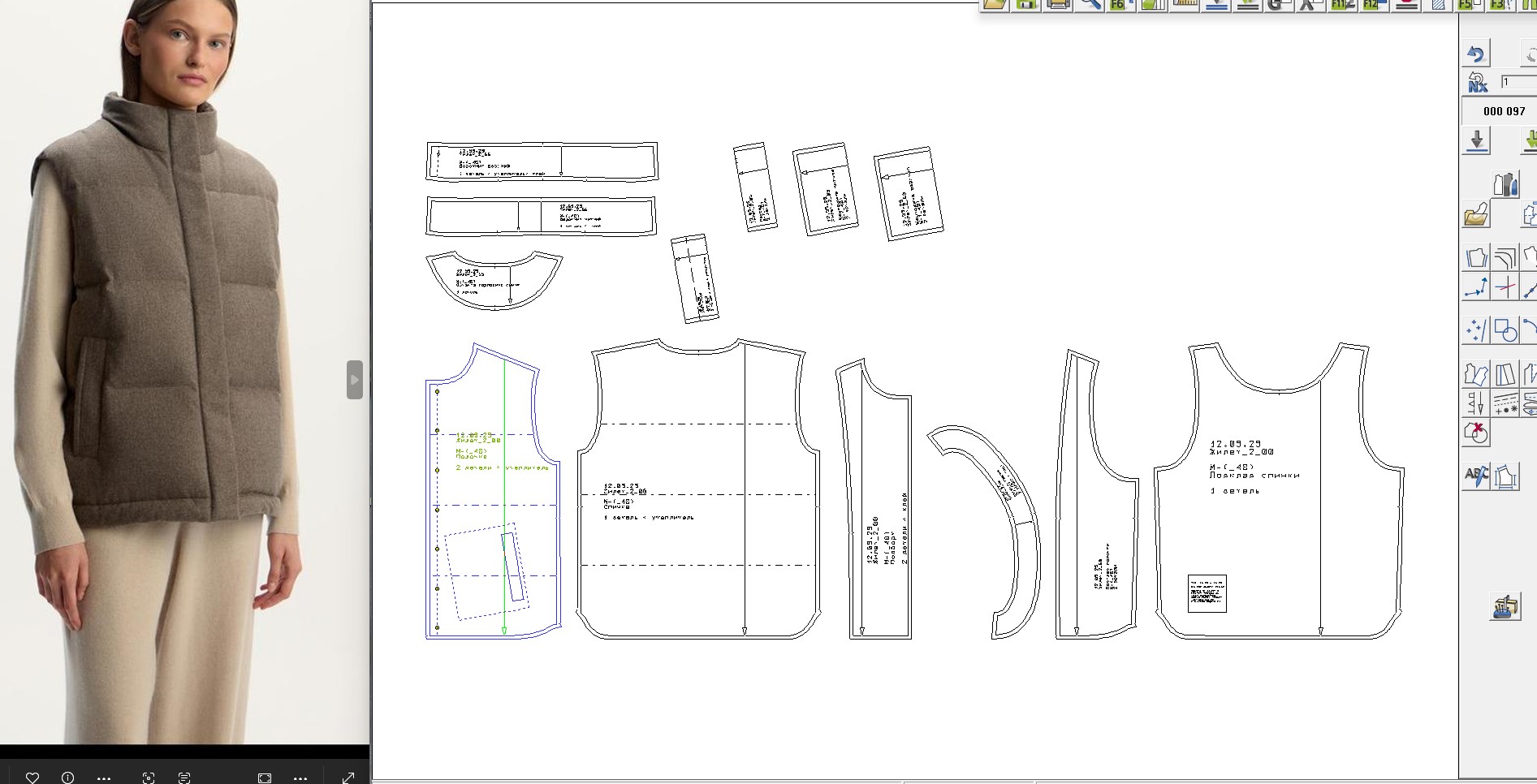The width and height of the screenshot is (1537, 784).
Task: Select the rounded corner curve tool
Action: pyautogui.click(x=1505, y=258)
